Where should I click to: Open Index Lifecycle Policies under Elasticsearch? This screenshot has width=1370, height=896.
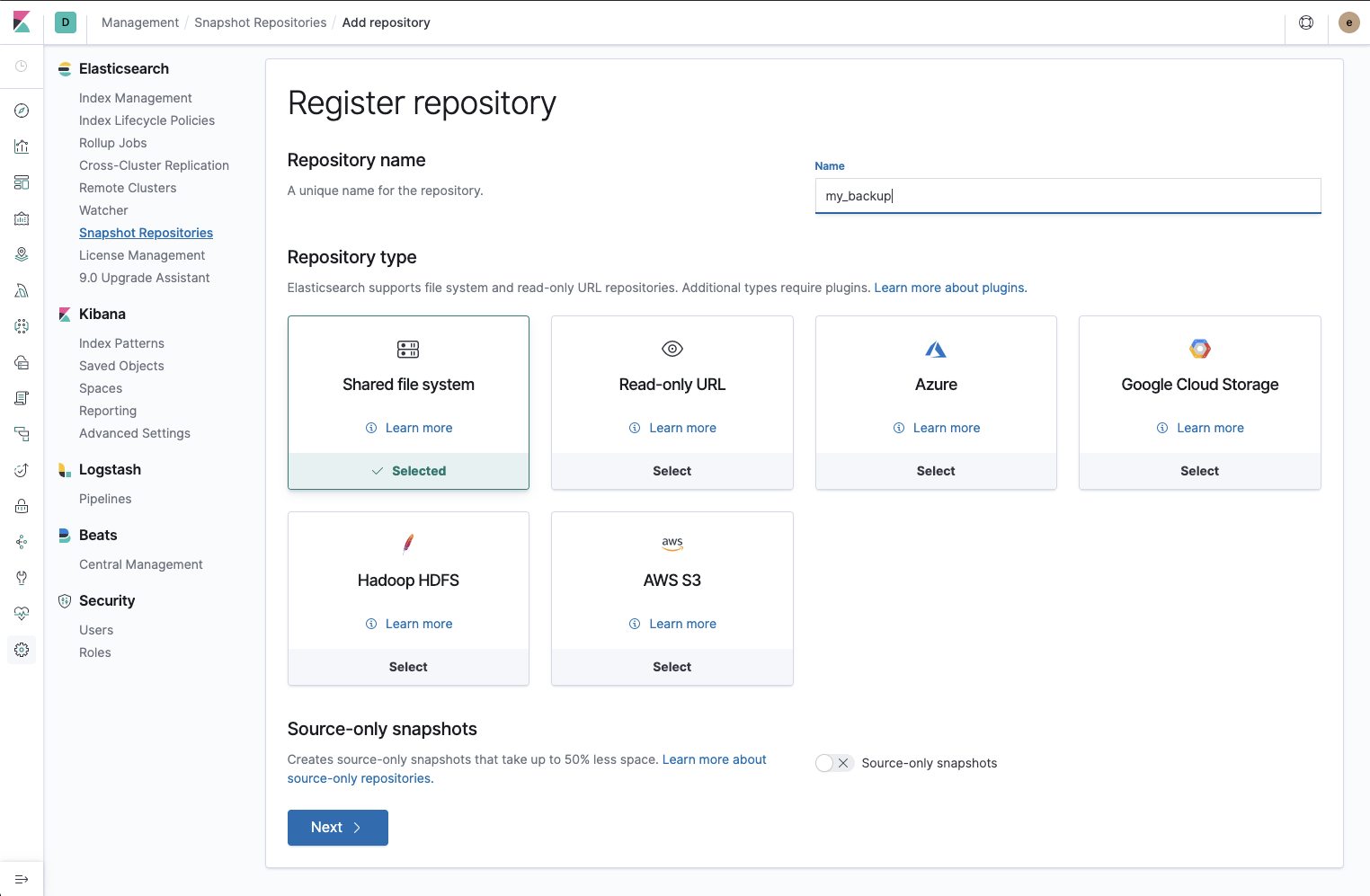tap(147, 120)
